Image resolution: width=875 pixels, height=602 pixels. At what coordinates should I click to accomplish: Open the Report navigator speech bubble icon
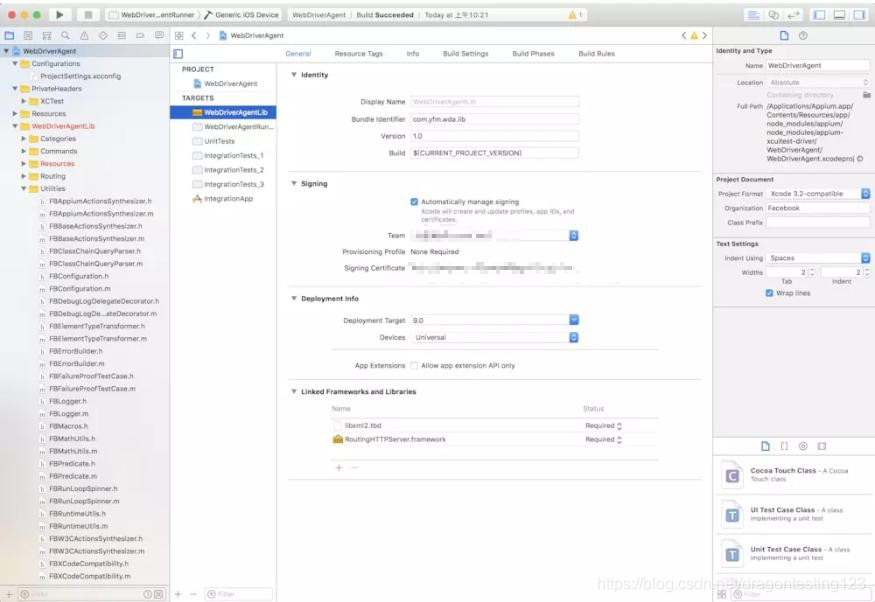point(159,36)
